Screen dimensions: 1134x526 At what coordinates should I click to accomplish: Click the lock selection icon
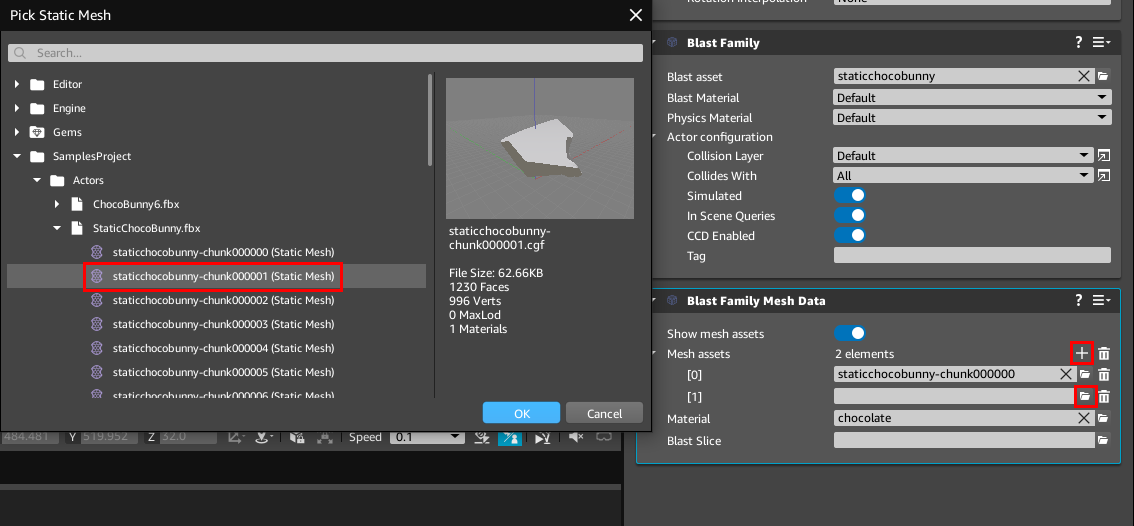pyautogui.click(x=297, y=437)
